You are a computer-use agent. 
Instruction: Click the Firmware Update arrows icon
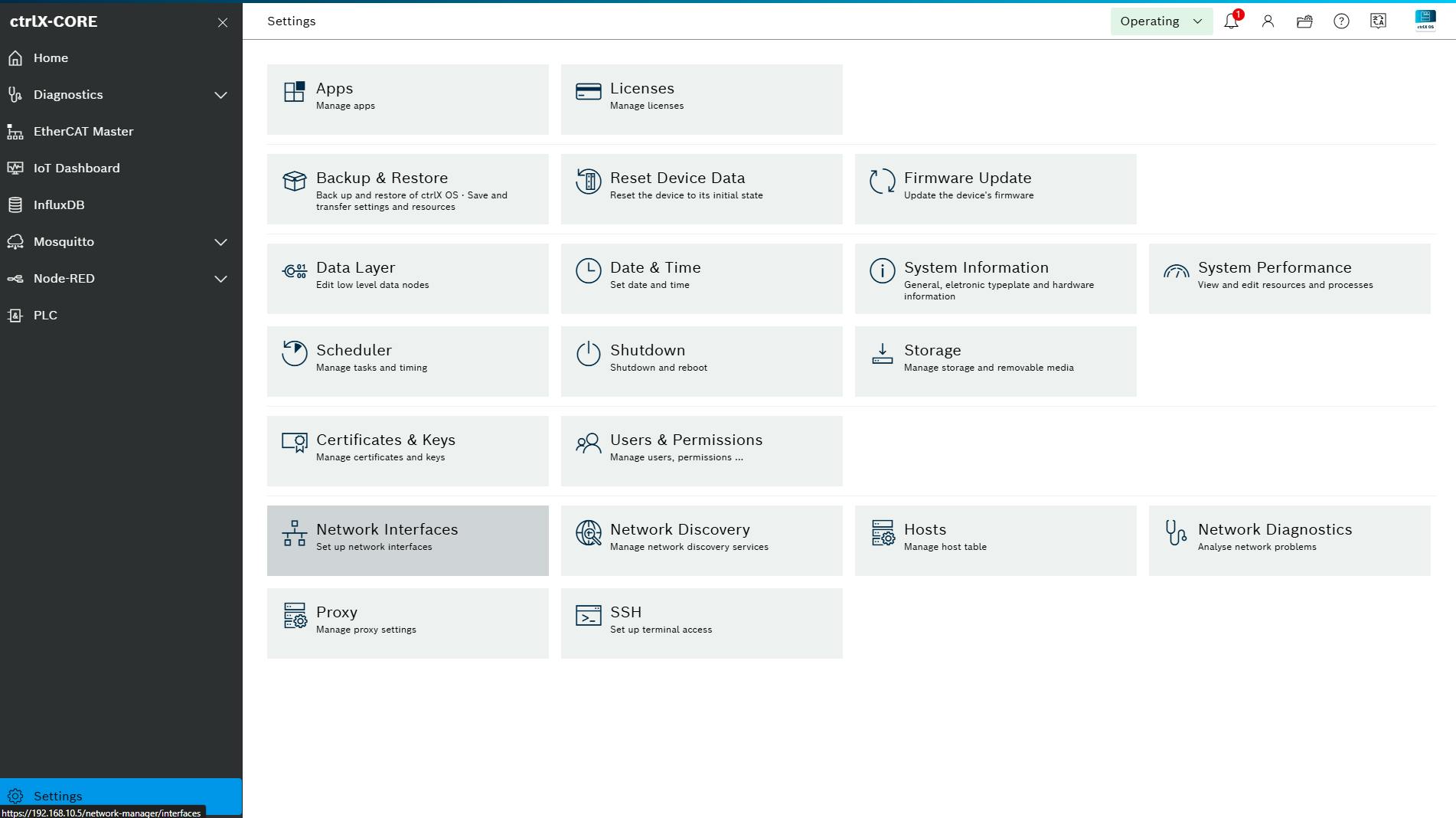[883, 182]
